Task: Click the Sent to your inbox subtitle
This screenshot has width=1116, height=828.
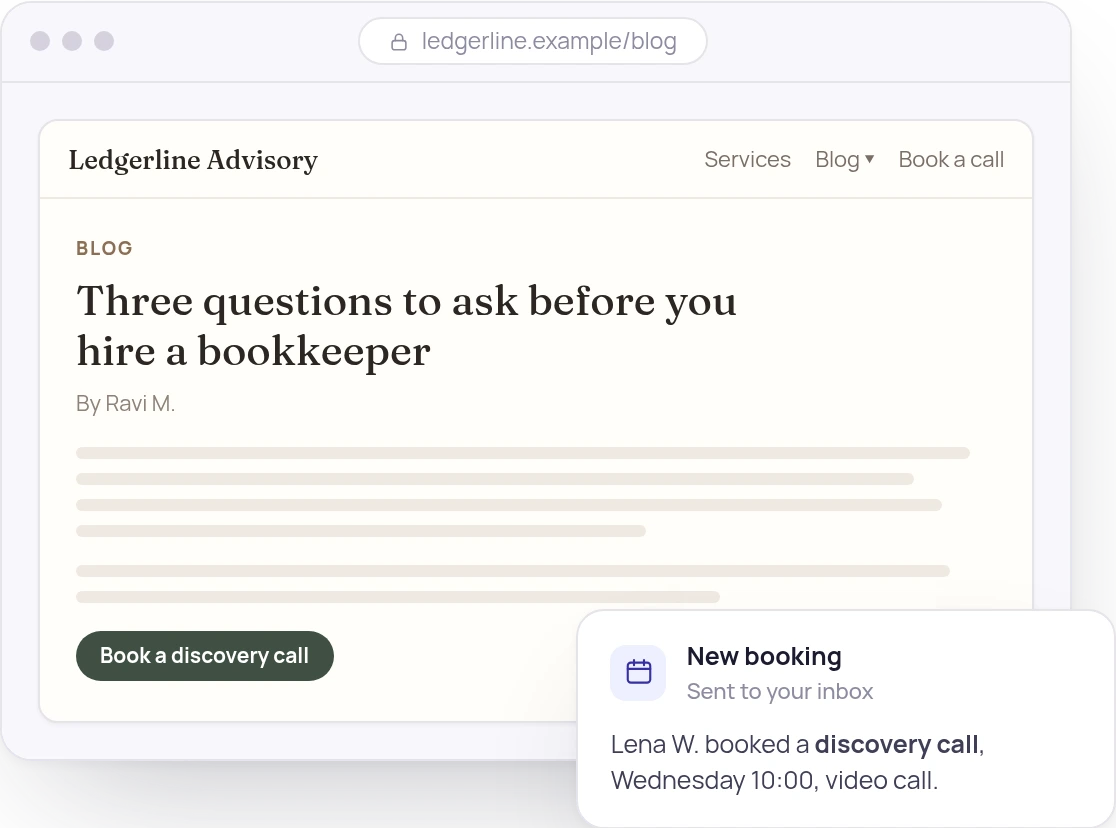Action: coord(779,691)
